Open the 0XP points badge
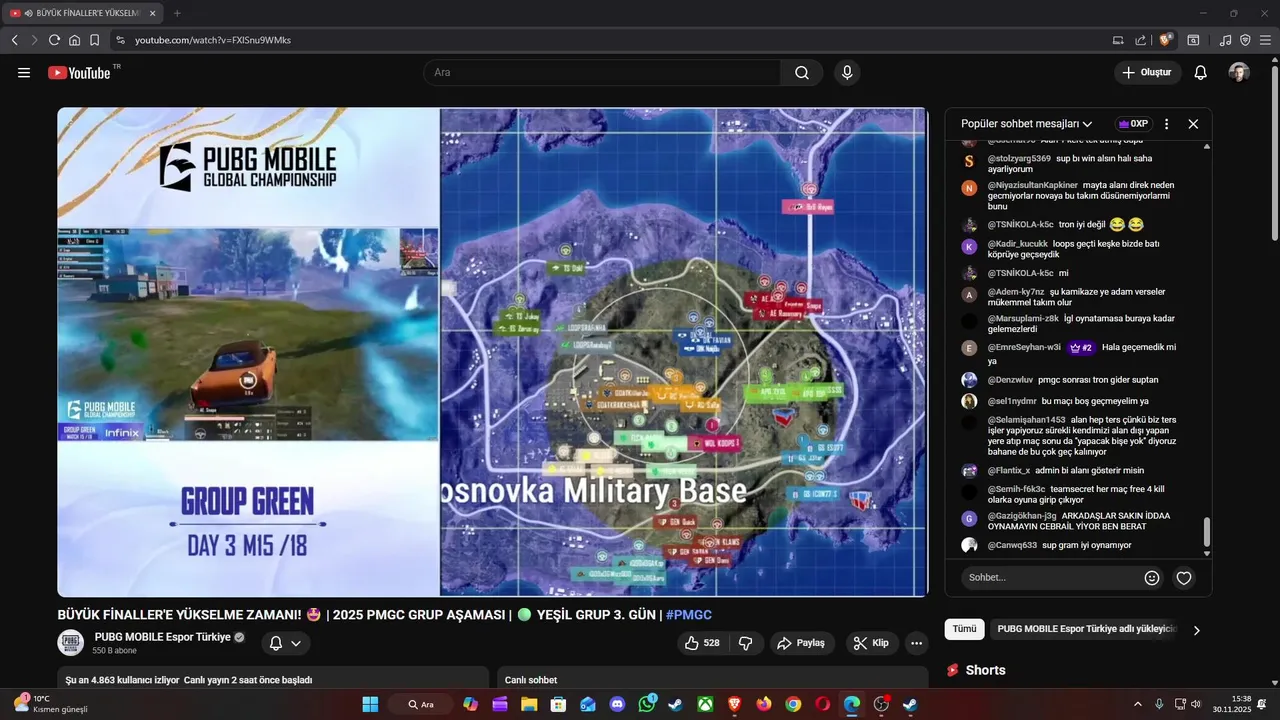Viewport: 1280px width, 720px height. (1133, 124)
